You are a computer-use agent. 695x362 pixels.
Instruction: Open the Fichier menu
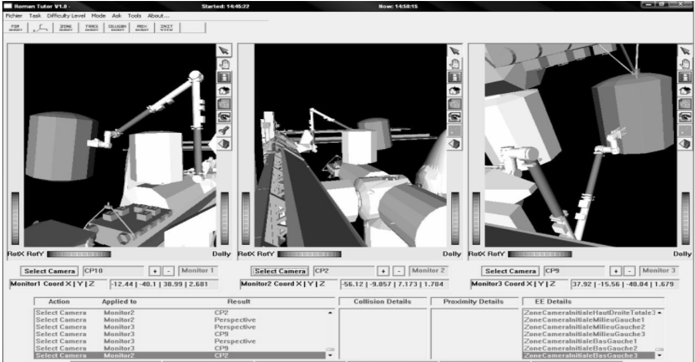pos(14,16)
